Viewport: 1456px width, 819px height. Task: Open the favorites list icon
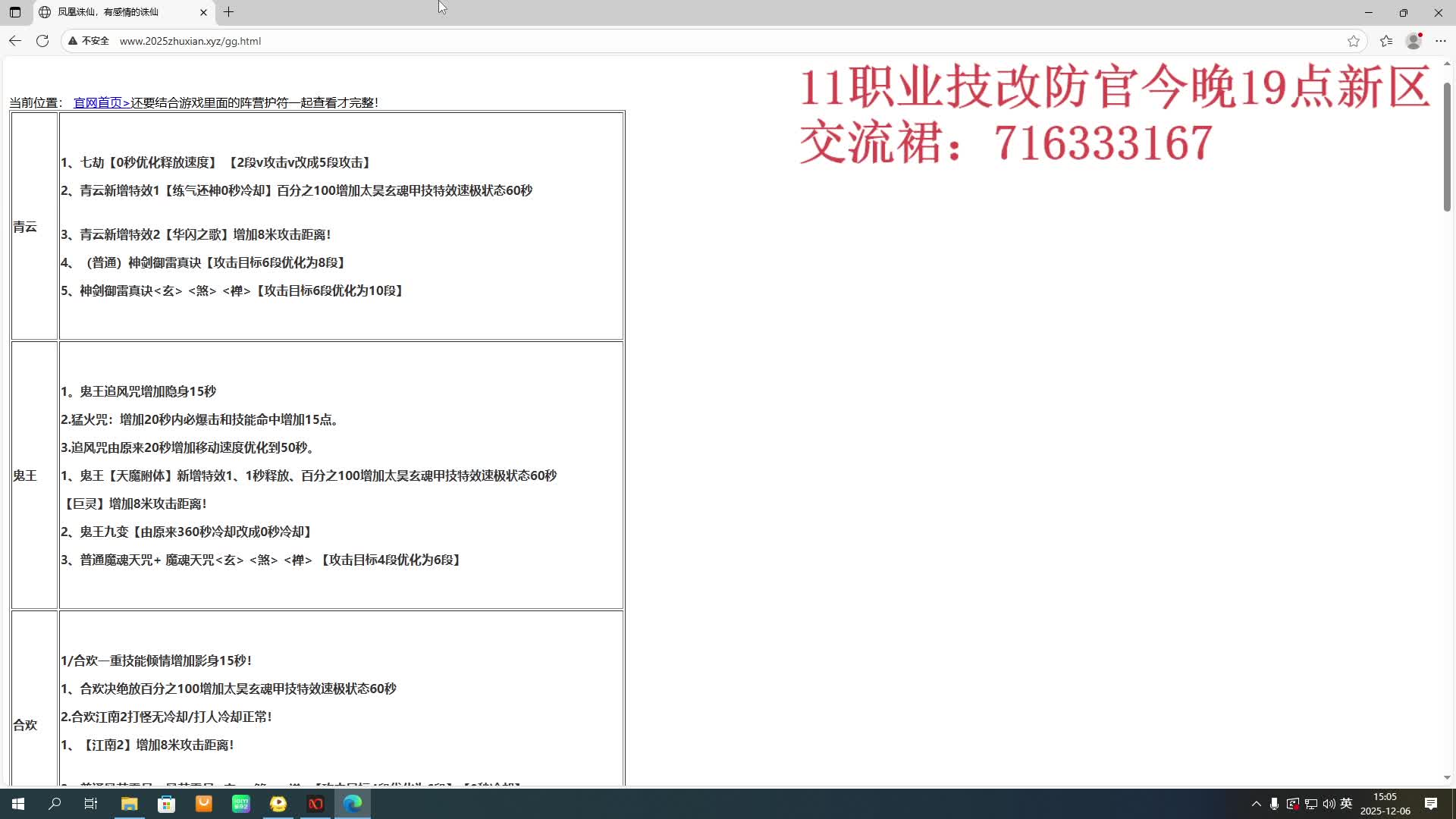(1386, 41)
